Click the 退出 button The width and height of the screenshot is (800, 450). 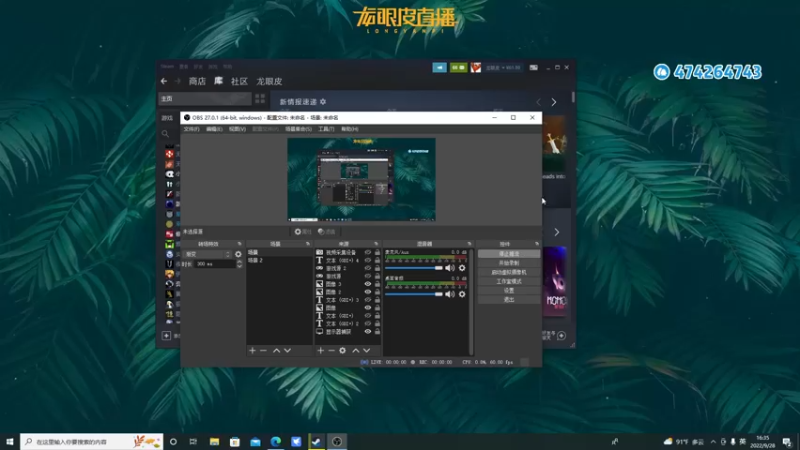pos(509,299)
